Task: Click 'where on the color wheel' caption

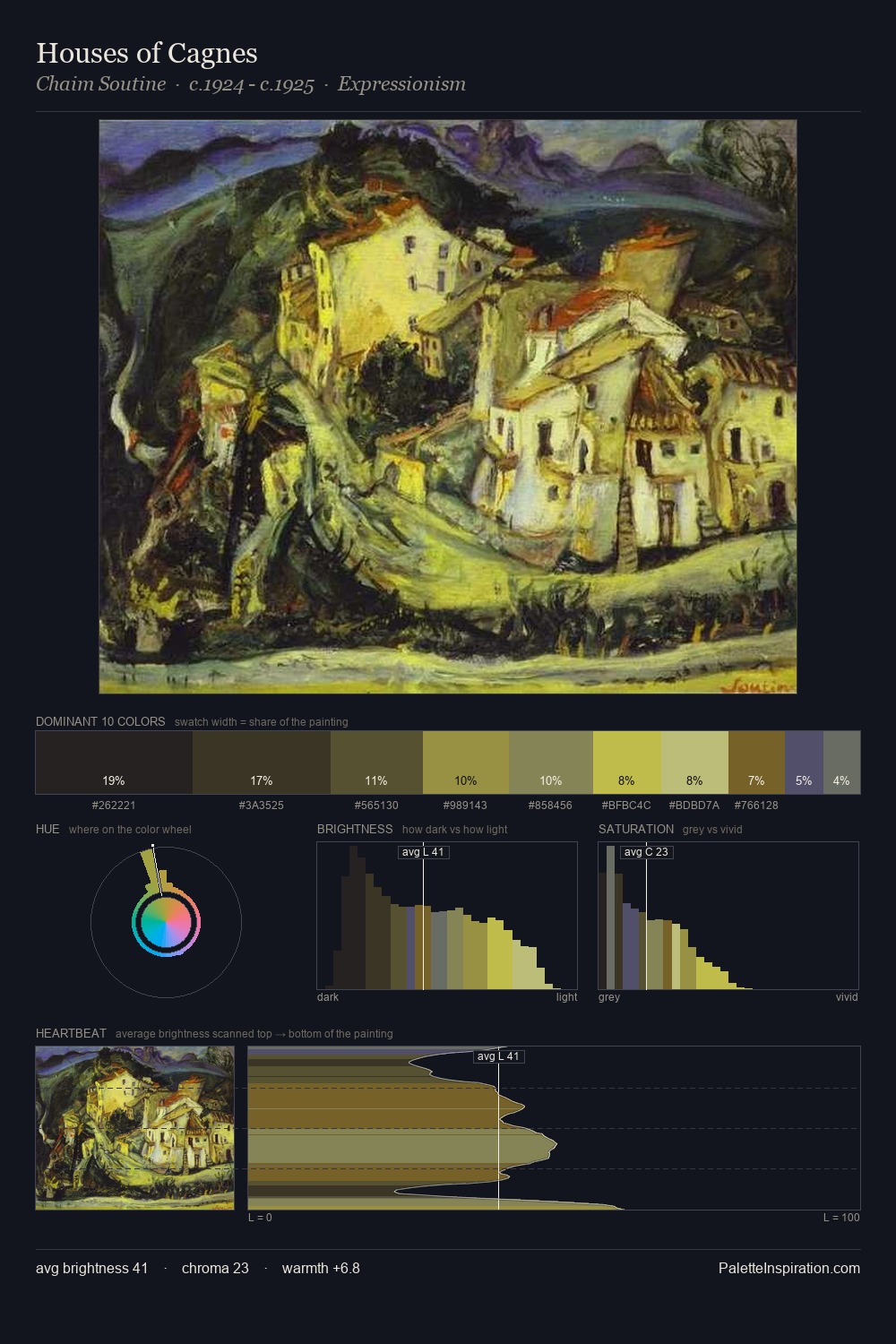Action: click(130, 829)
